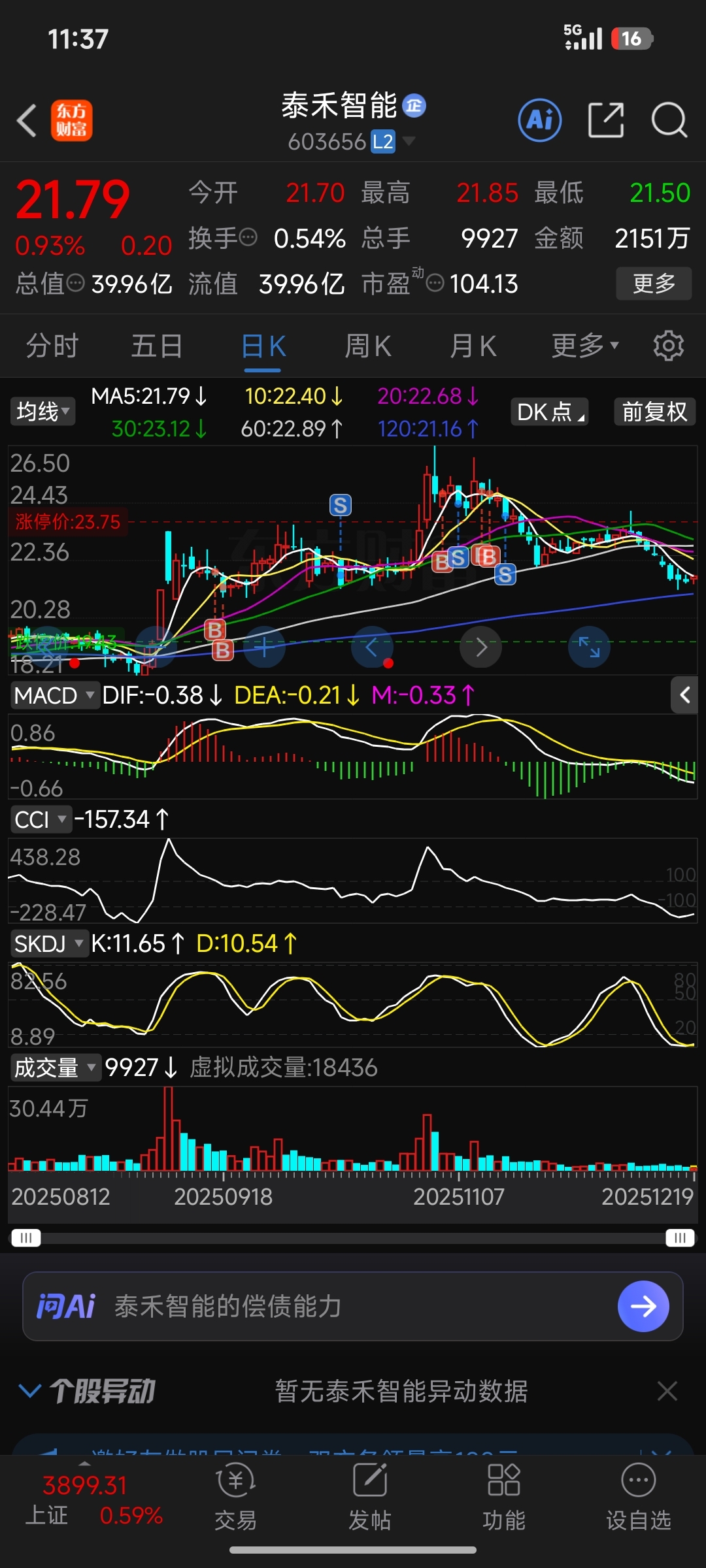Tap the 涨停价:23.75 label
Viewport: 706px width, 1568px height.
click(x=68, y=521)
